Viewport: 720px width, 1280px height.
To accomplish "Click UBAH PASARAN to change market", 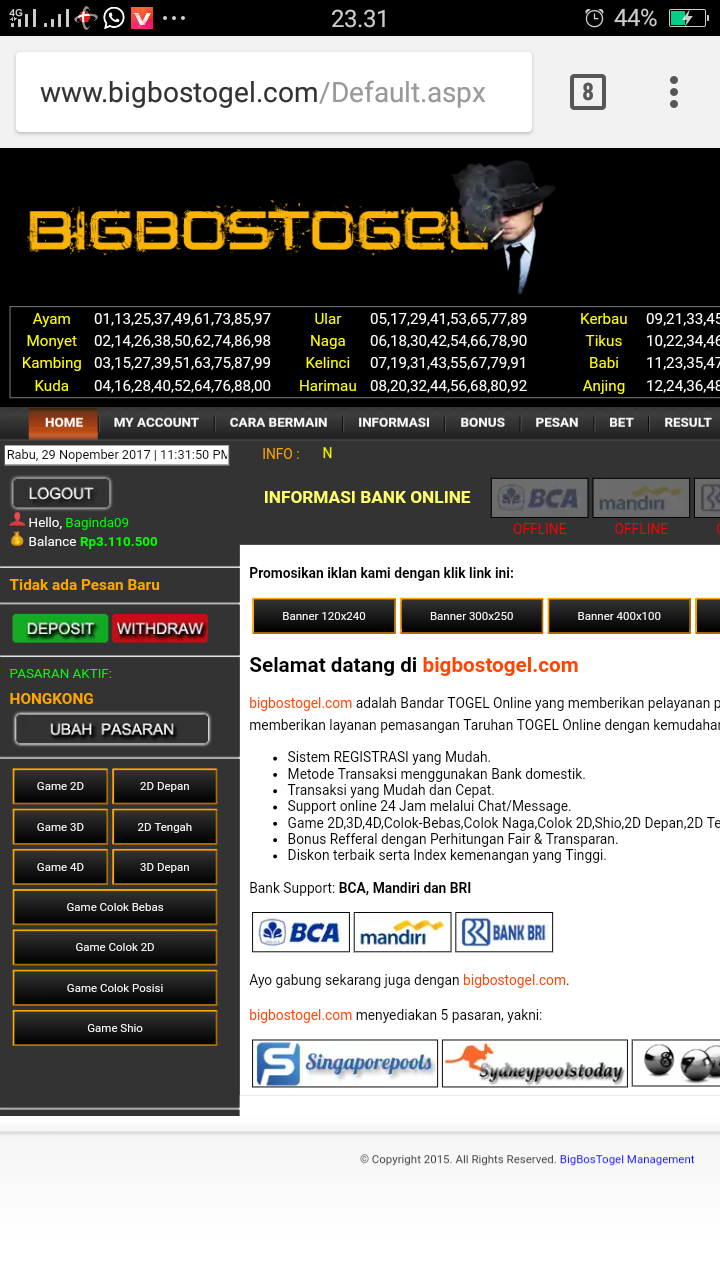I will (112, 729).
